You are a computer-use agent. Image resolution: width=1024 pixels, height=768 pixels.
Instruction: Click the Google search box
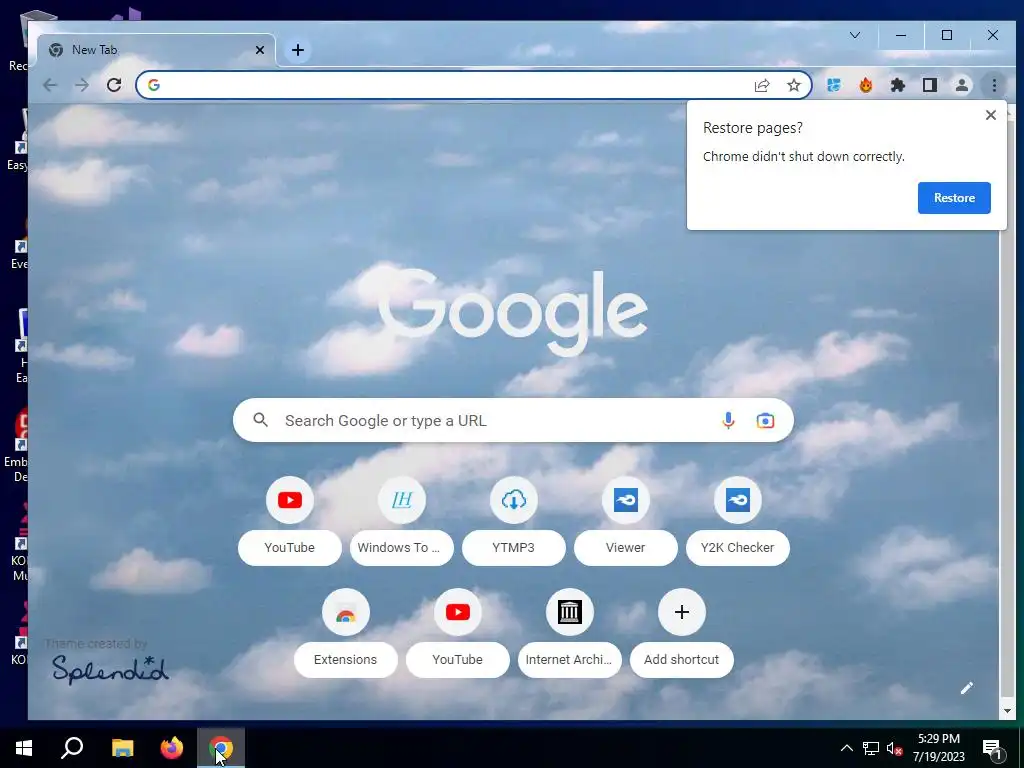[513, 421]
